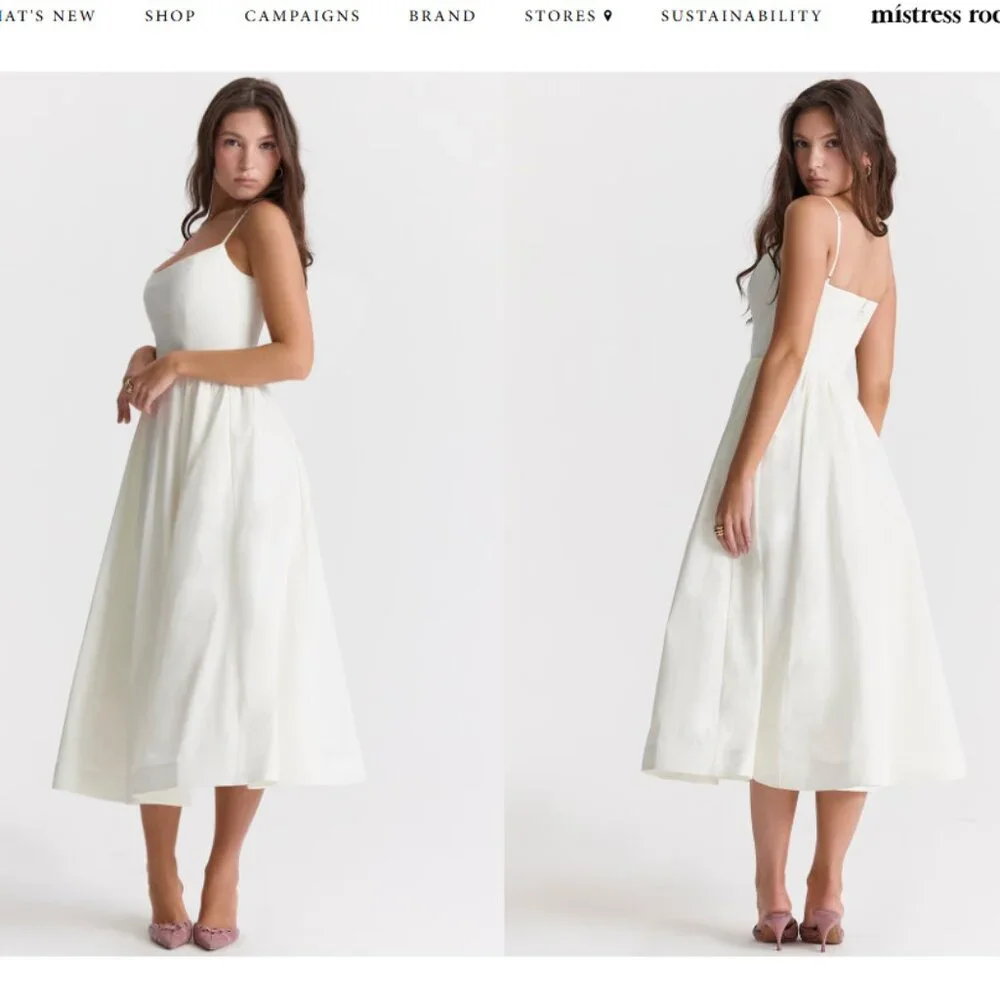Click the pink slingback heels in back-view photo
Image resolution: width=1000 pixels, height=1000 pixels.
pyautogui.click(x=799, y=930)
